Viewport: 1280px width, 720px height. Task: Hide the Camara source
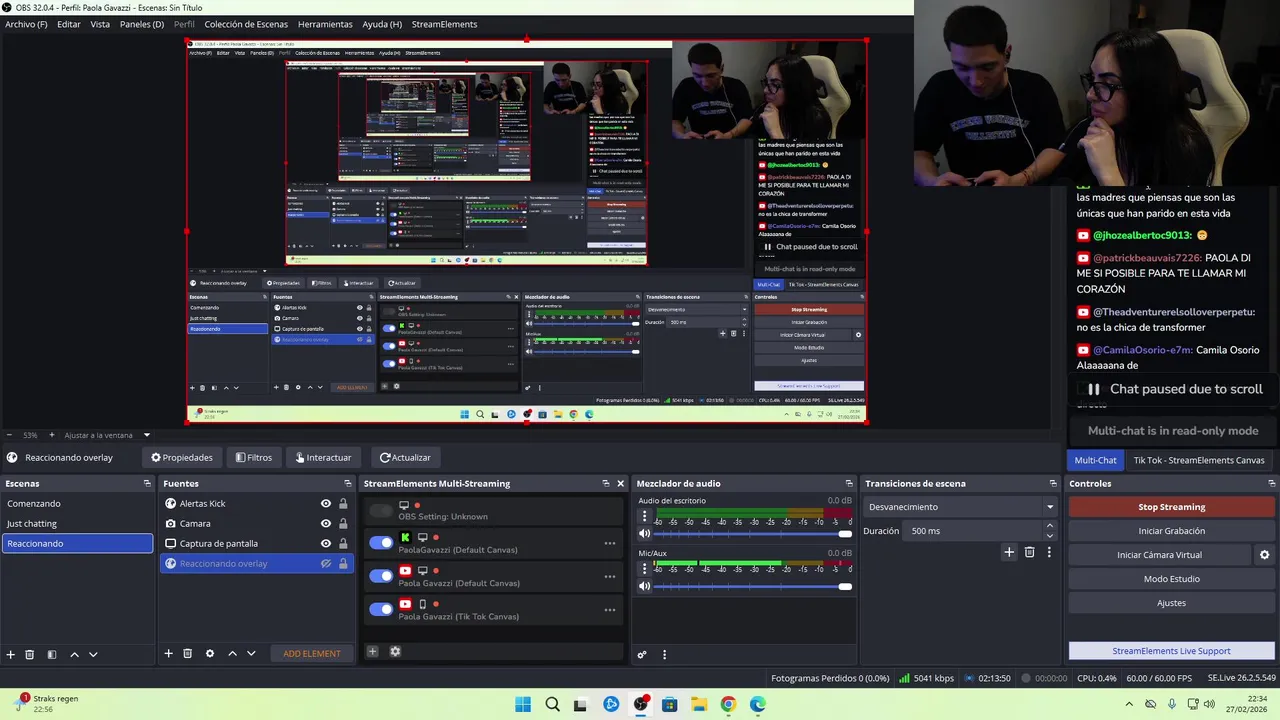coord(325,523)
